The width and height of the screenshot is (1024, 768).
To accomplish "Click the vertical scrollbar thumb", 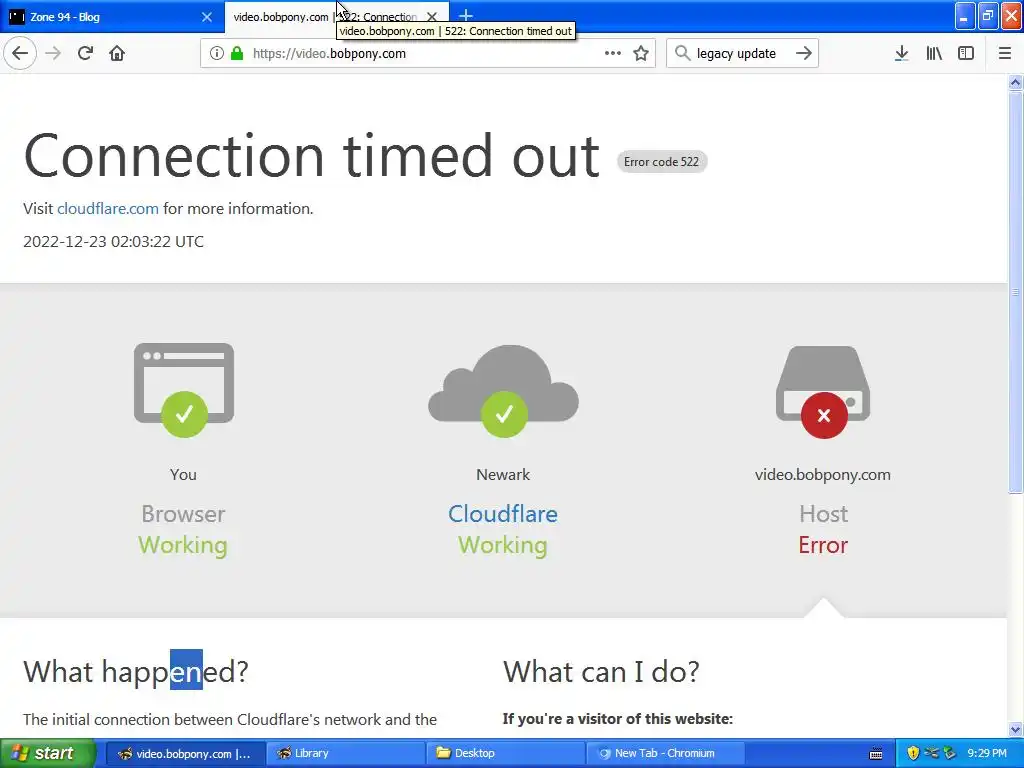I will coord(1015,293).
